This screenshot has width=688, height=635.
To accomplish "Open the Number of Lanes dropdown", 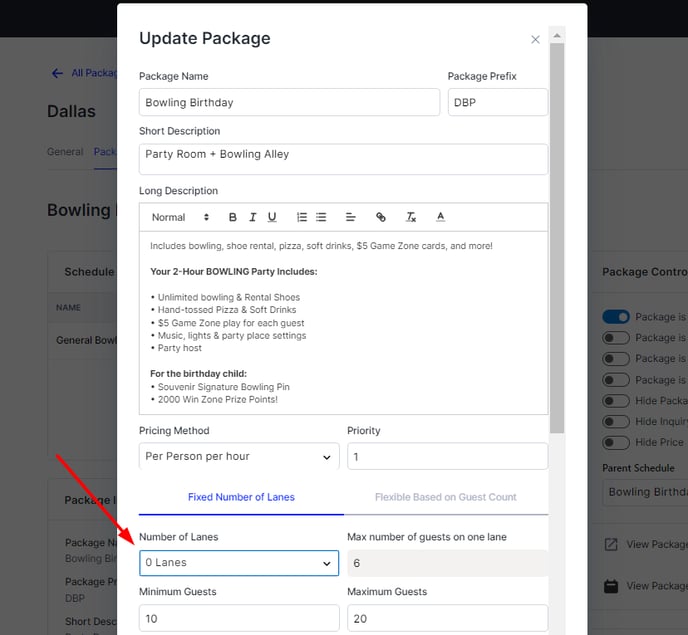I will [239, 563].
